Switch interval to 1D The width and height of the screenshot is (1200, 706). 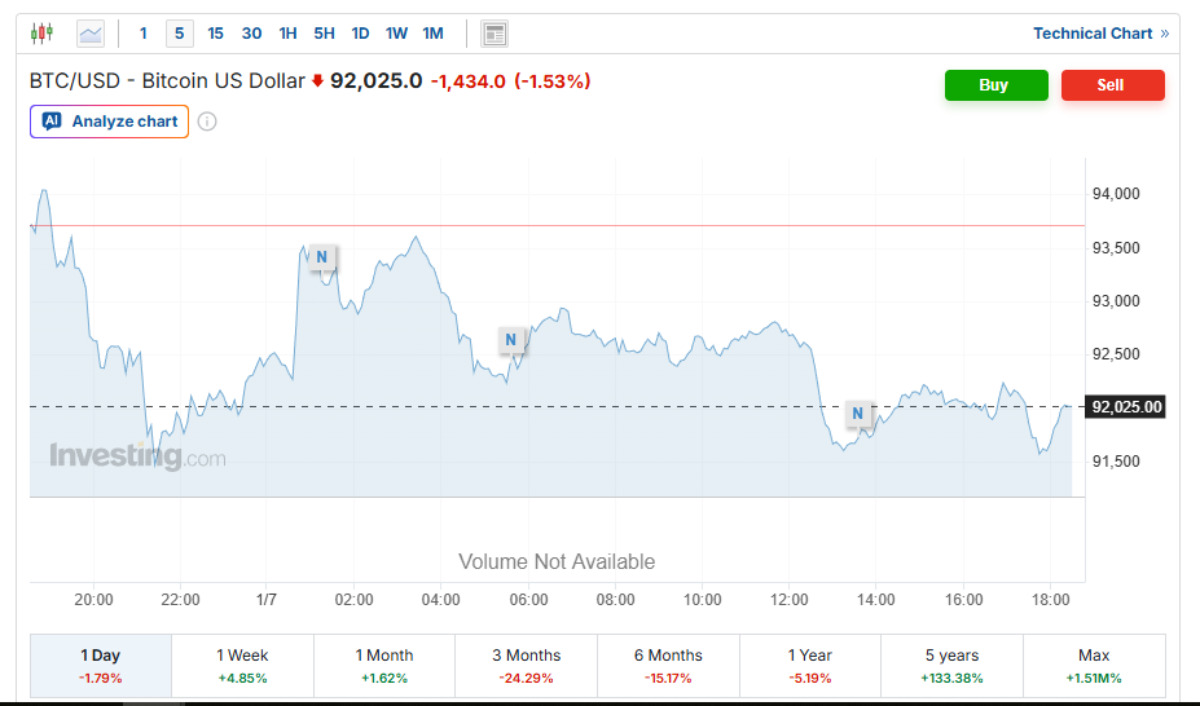tap(360, 34)
